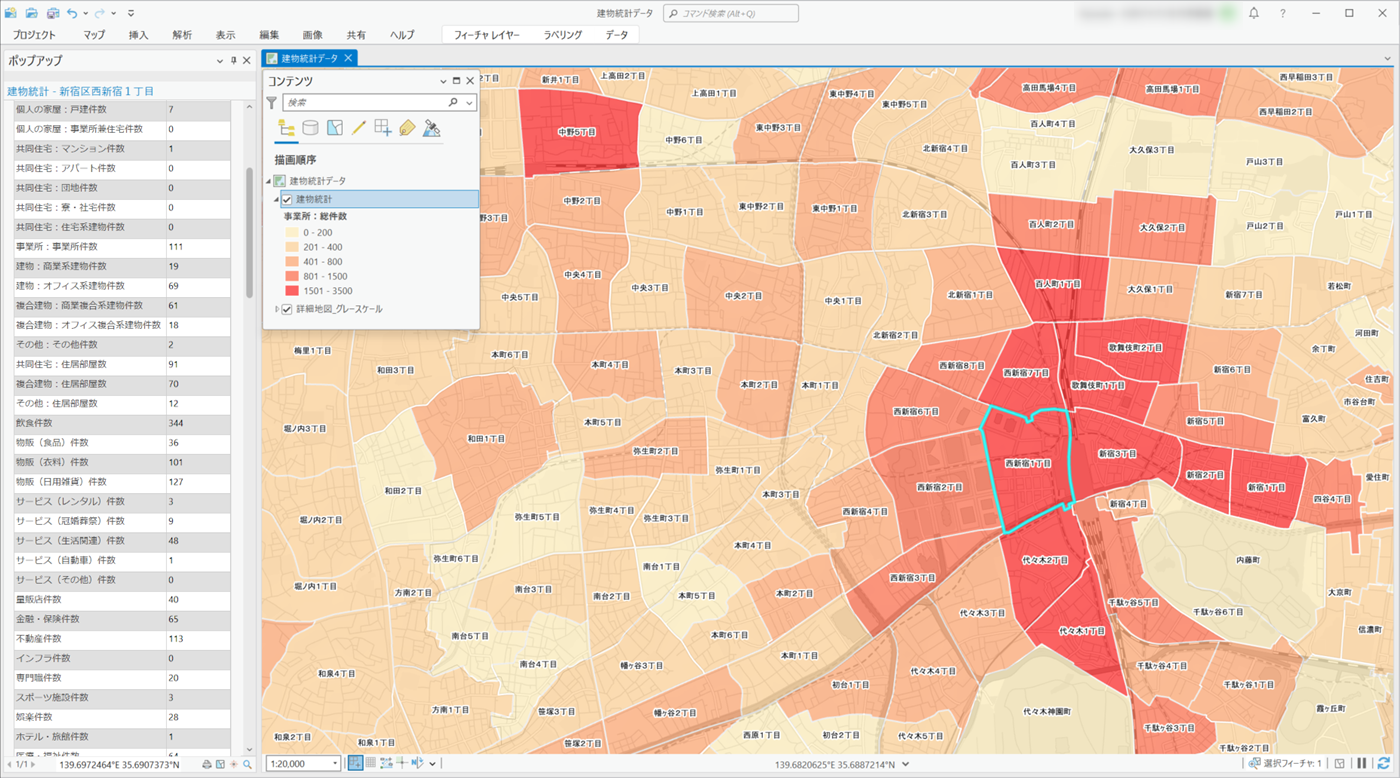
Task: Toggle 詳細地図_グレースケール layer visibility
Action: click(287, 309)
